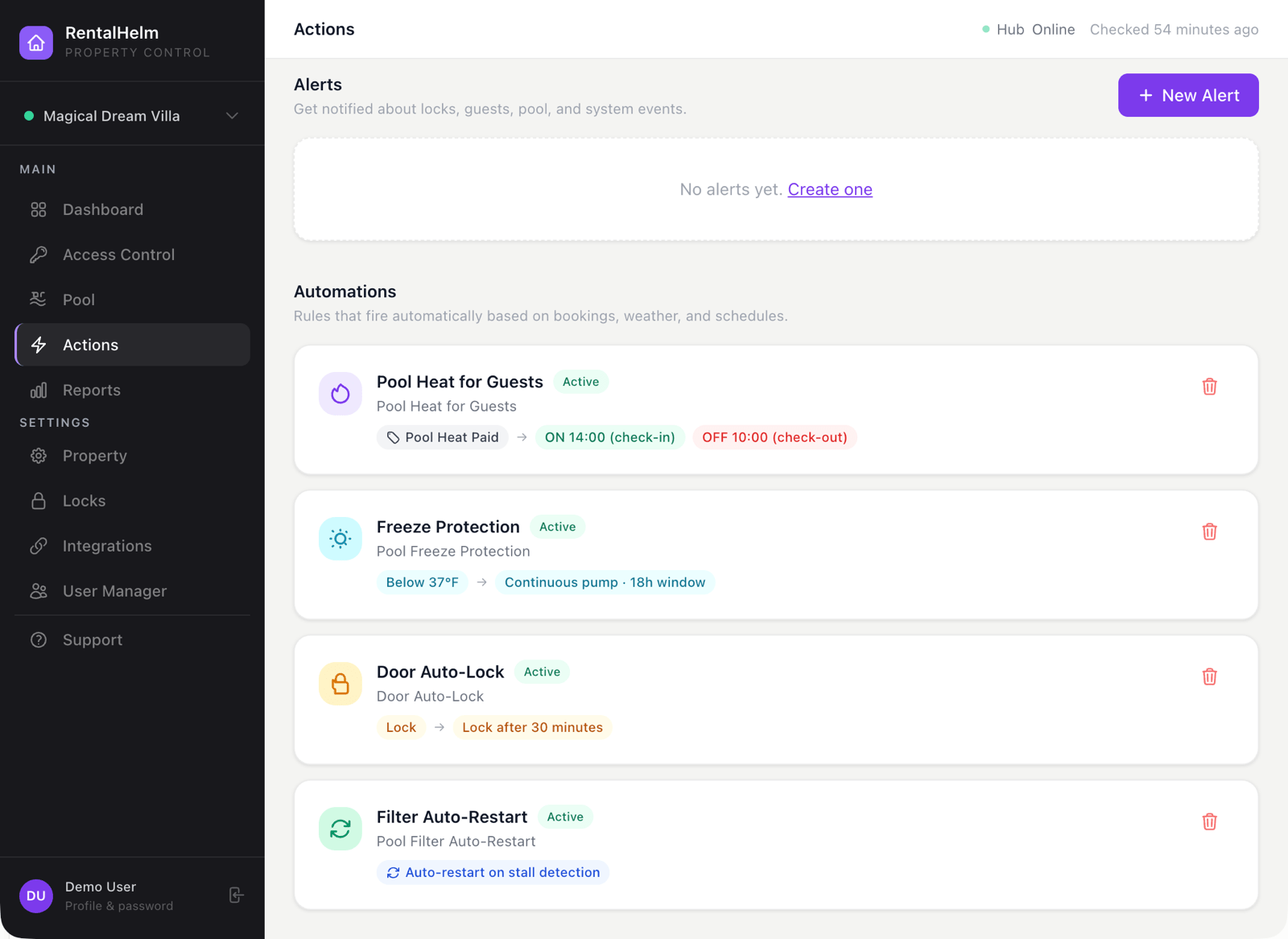Select the Access Control key icon
1288x939 pixels.
point(38,254)
